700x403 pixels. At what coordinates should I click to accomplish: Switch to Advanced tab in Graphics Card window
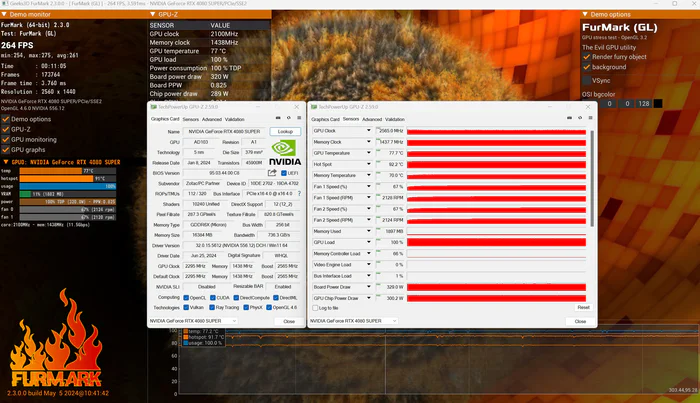(212, 119)
